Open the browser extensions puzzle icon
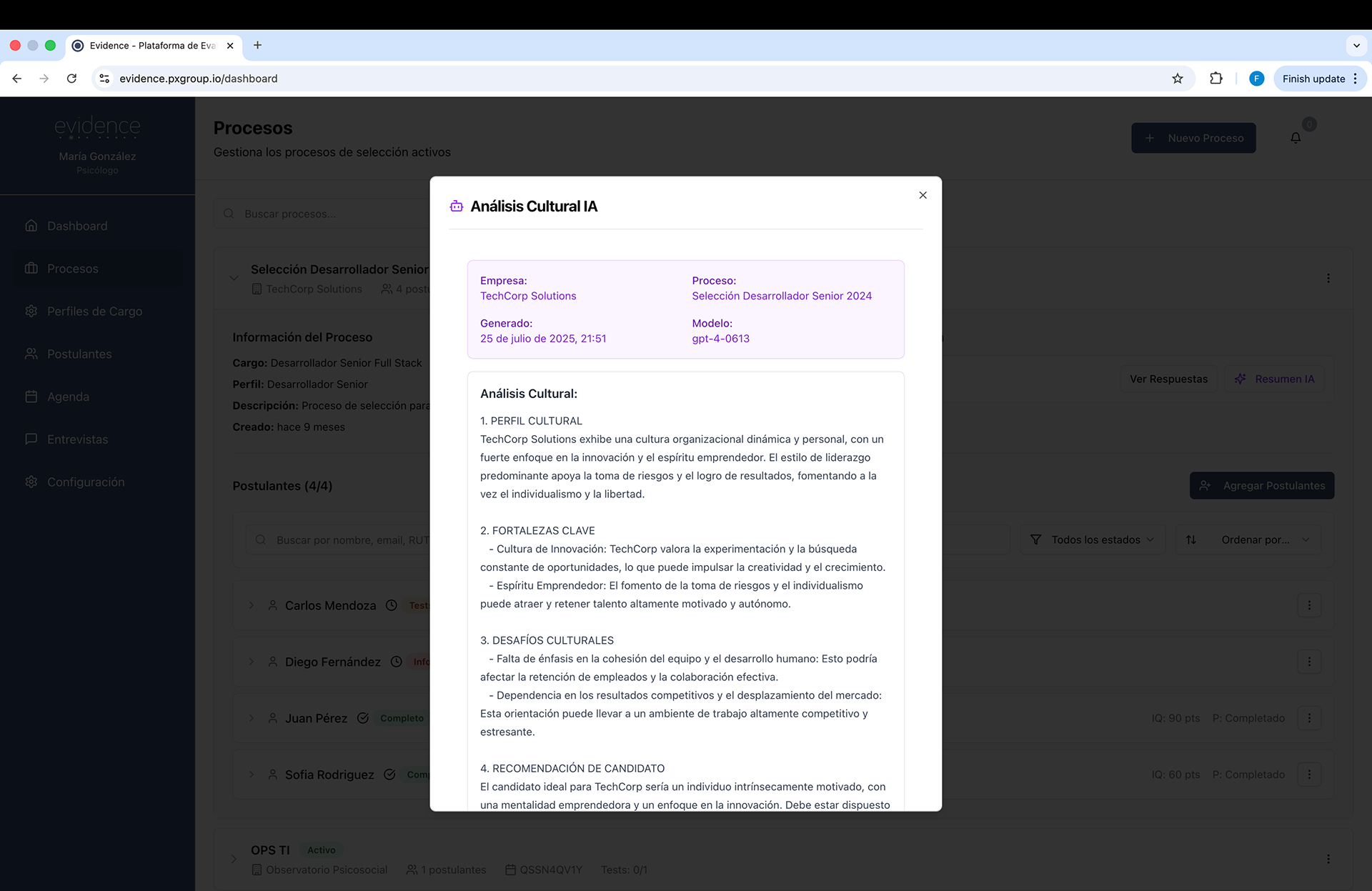This screenshot has height=891, width=1372. 1216,79
